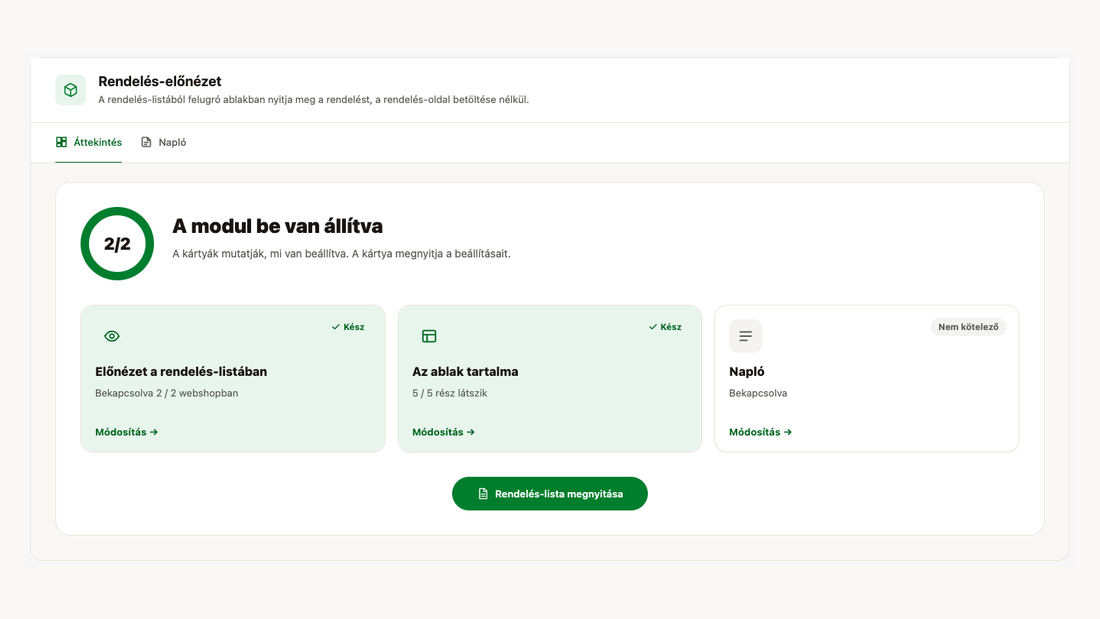Screen dimensions: 1100x619
Task: Open the Áttekintés tab
Action: (x=88, y=142)
